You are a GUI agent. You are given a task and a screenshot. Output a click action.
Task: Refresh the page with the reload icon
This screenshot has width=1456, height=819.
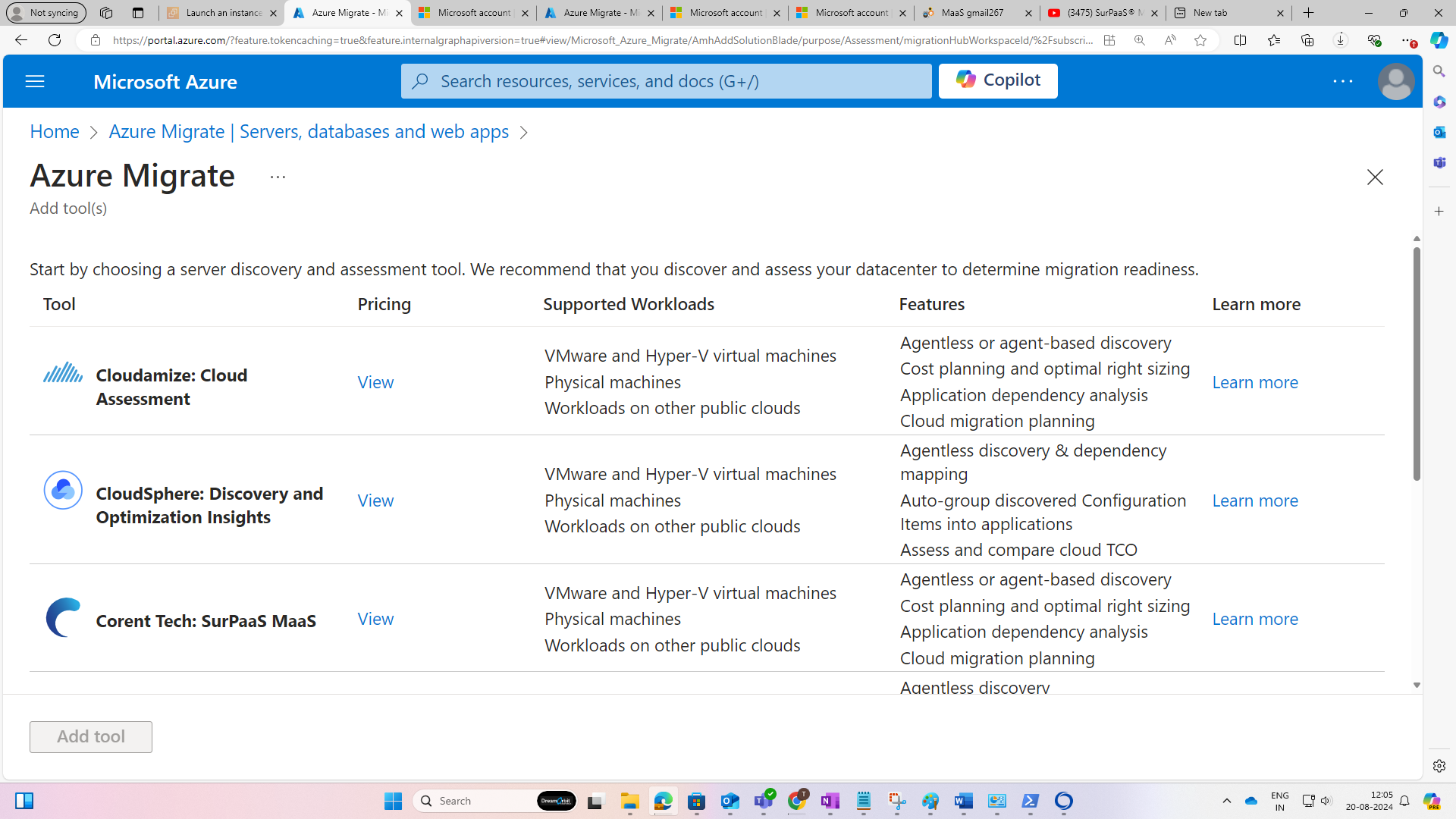55,40
